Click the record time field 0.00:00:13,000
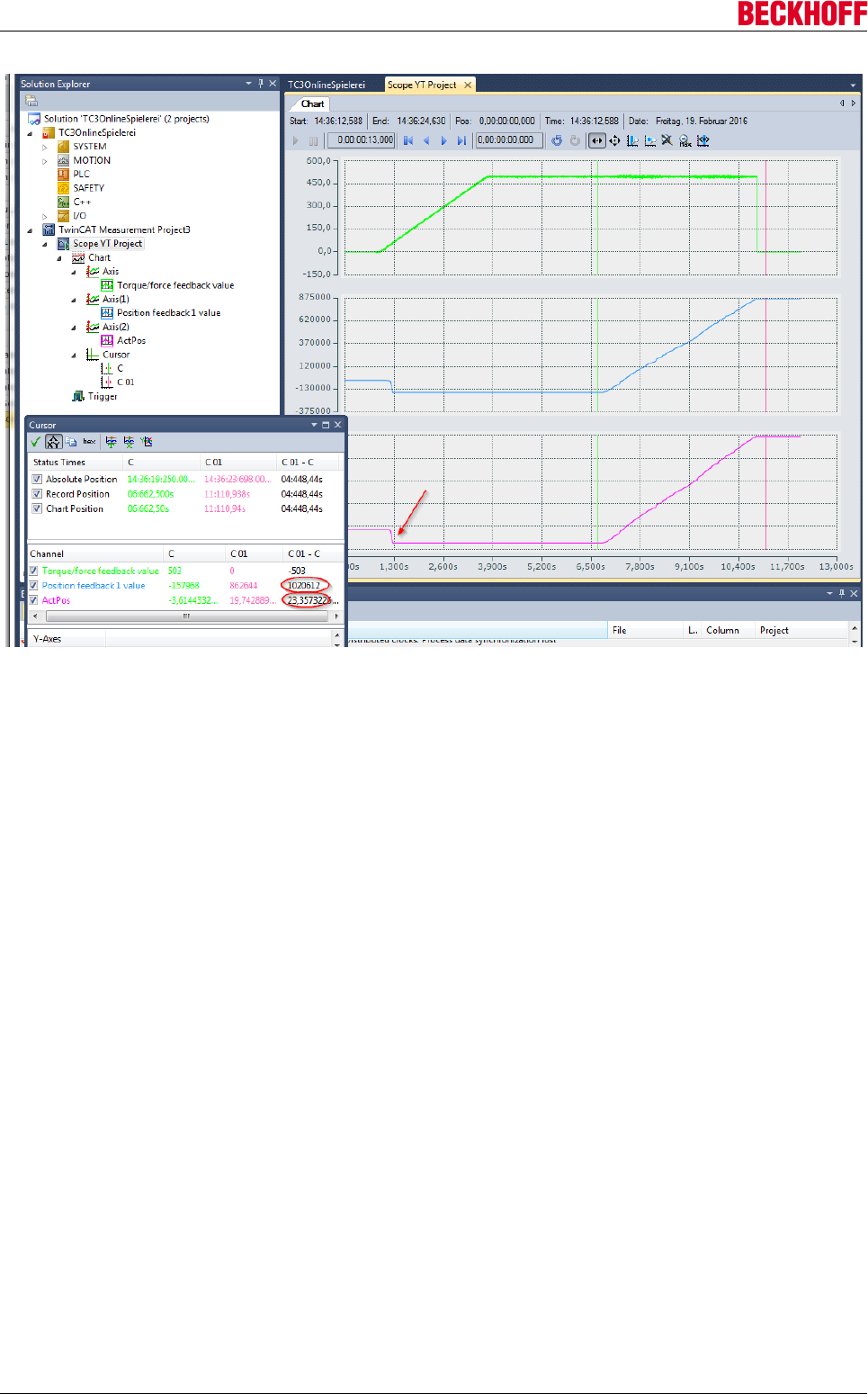This screenshot has width=868, height=1394. pos(362,140)
